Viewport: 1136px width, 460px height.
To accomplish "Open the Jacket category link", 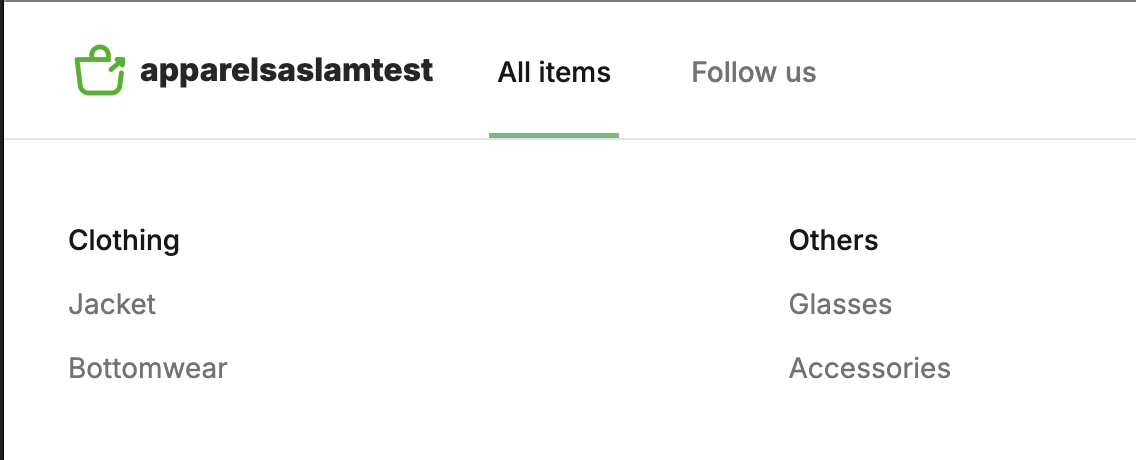I will 112,304.
